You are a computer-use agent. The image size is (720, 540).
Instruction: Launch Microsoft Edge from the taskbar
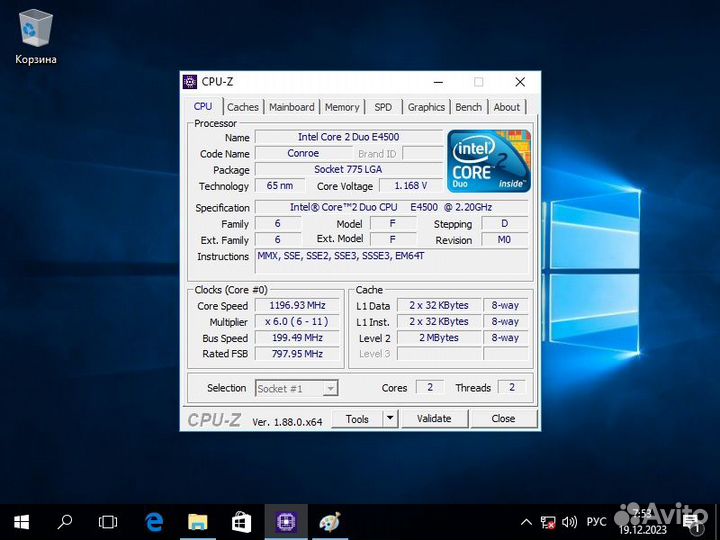coord(154,522)
